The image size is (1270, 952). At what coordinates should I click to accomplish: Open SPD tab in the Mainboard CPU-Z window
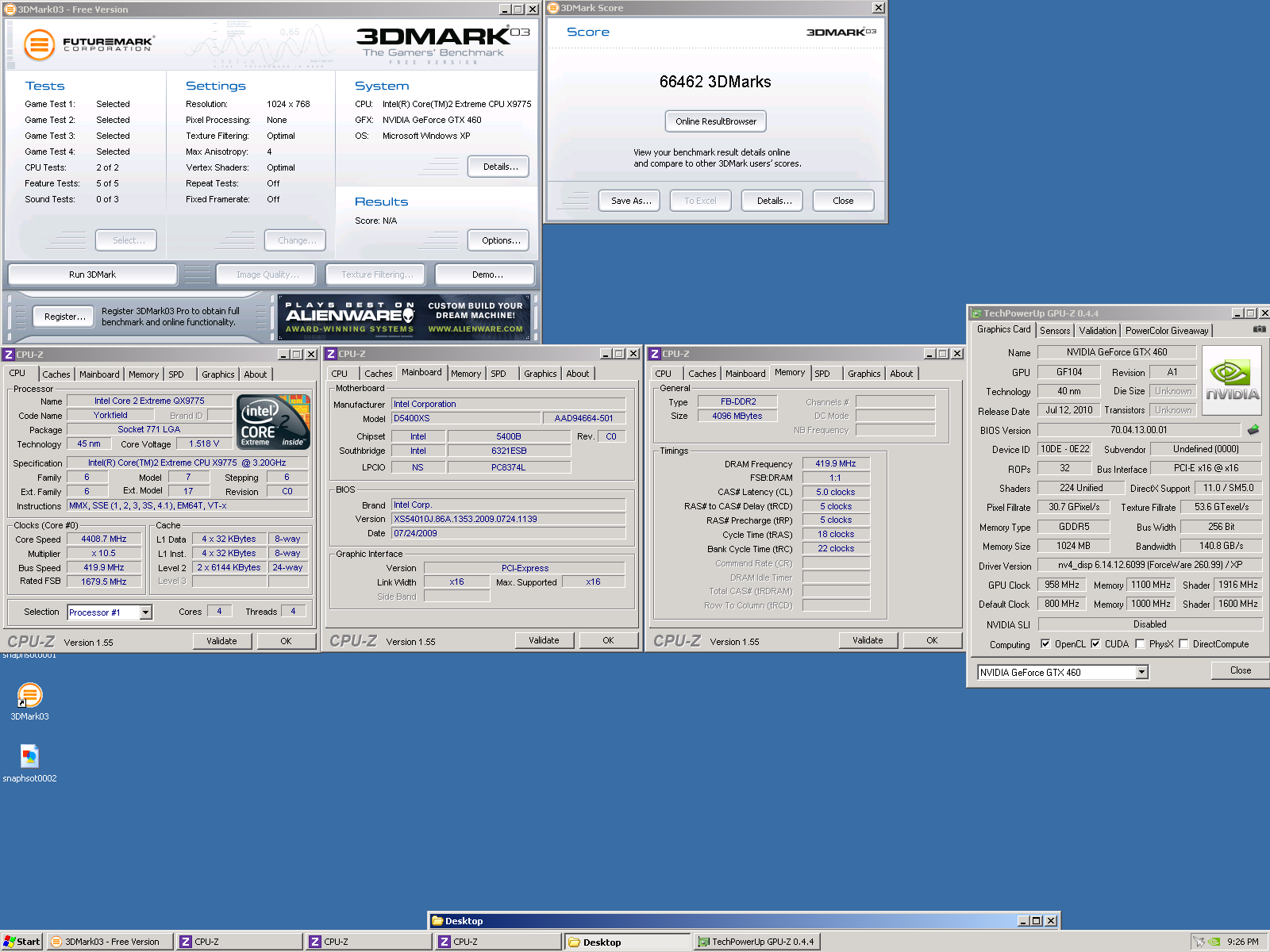498,374
